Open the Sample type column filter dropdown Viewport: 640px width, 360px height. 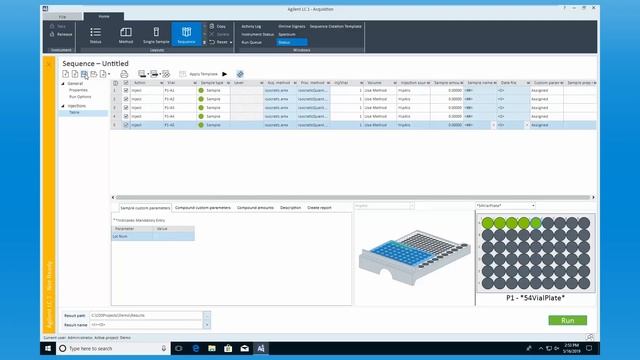pos(228,83)
